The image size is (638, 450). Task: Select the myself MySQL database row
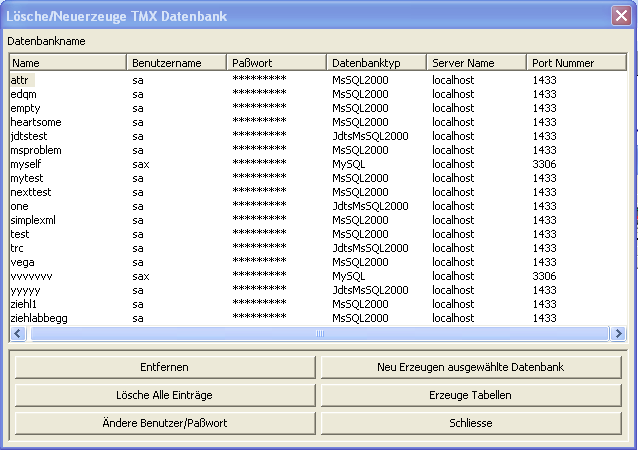(x=26, y=163)
